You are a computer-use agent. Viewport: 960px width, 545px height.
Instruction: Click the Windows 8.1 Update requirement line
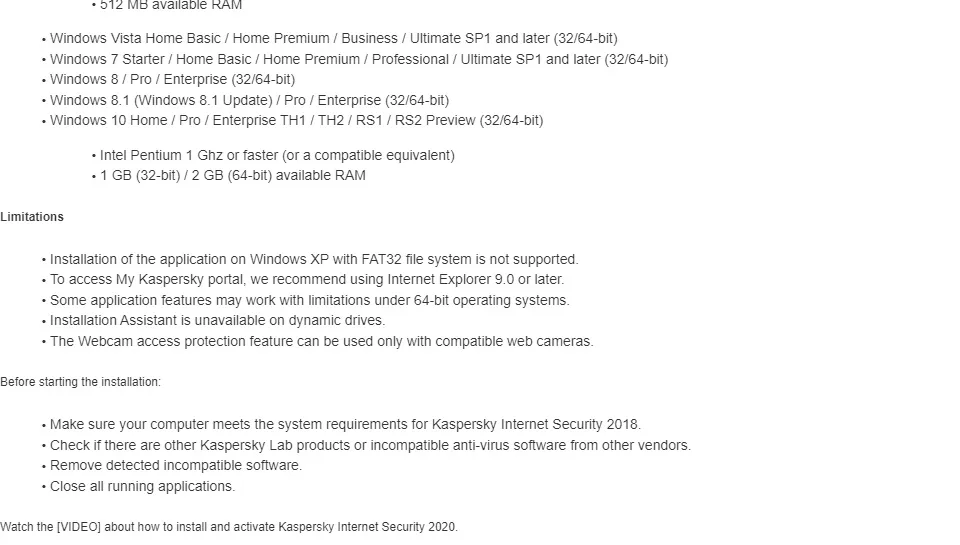[249, 100]
